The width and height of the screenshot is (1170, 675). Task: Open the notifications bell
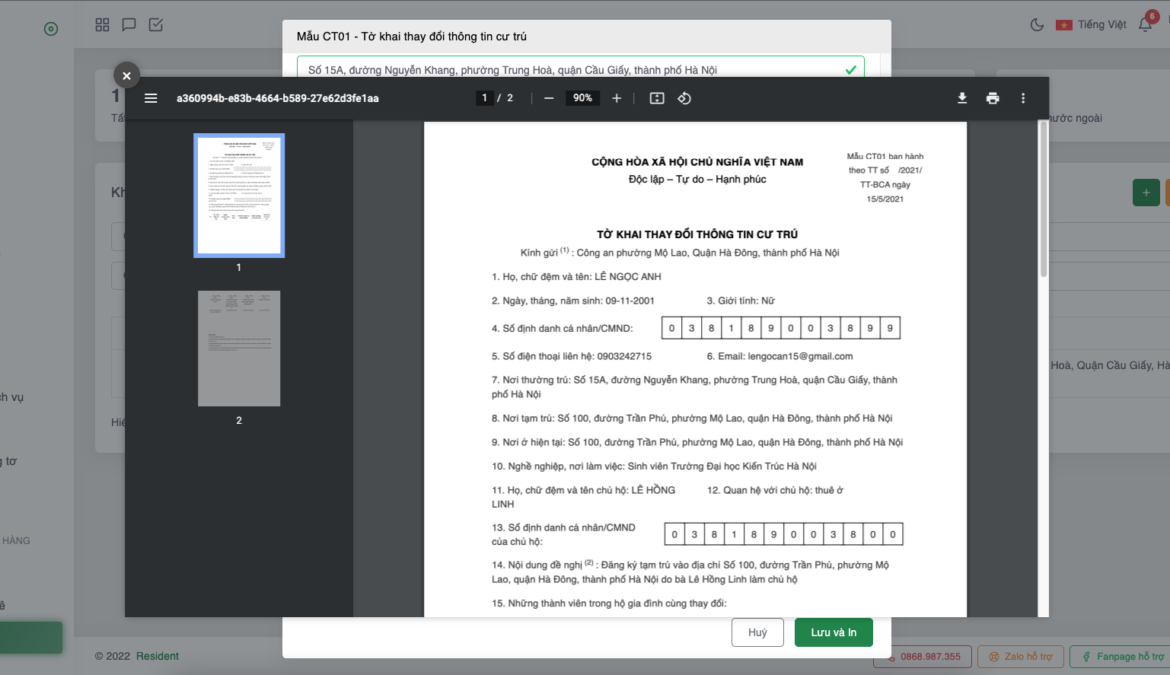pos(1145,25)
